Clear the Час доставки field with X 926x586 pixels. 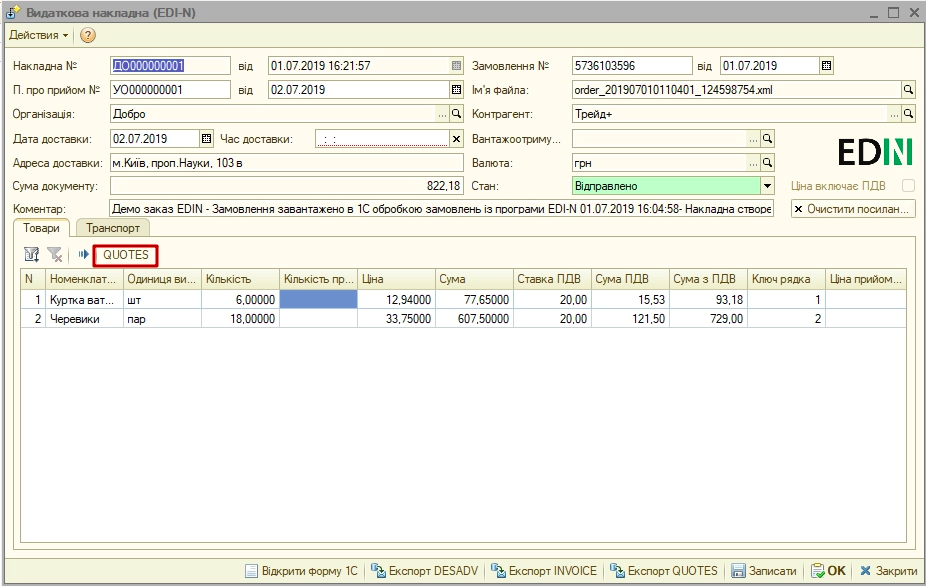tap(457, 139)
